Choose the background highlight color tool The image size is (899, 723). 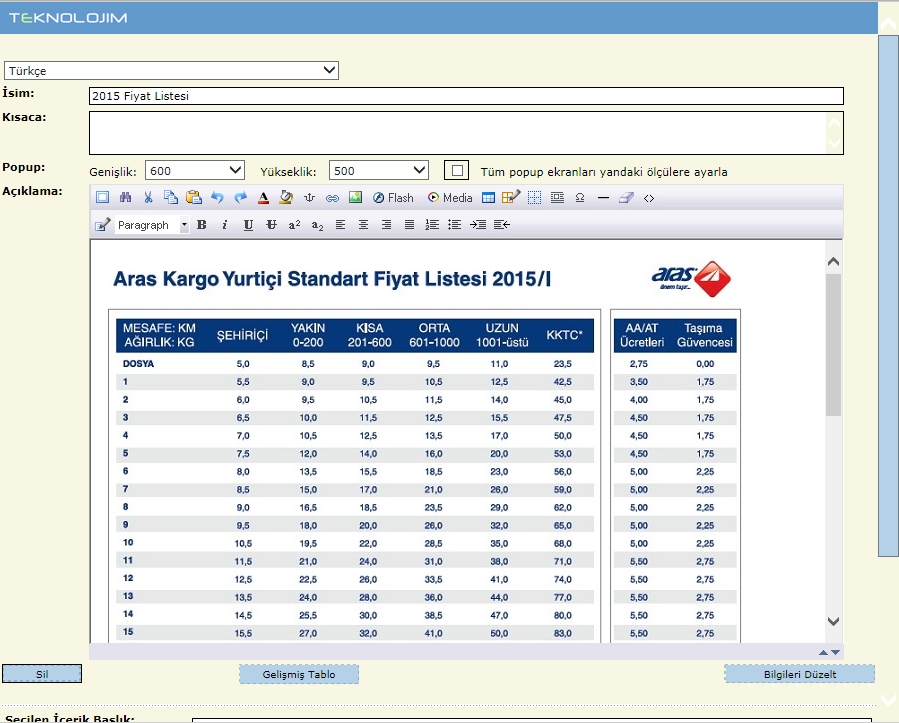286,198
